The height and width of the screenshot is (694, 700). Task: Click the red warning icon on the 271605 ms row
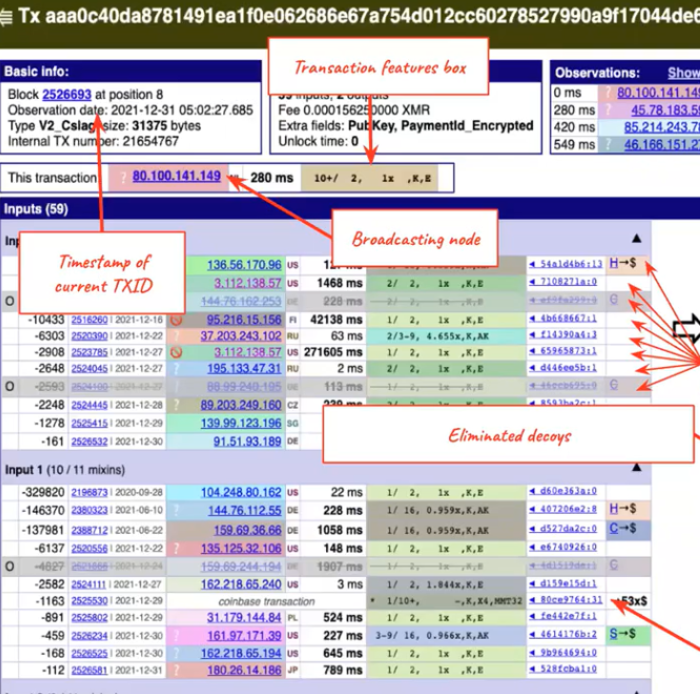(x=176, y=352)
